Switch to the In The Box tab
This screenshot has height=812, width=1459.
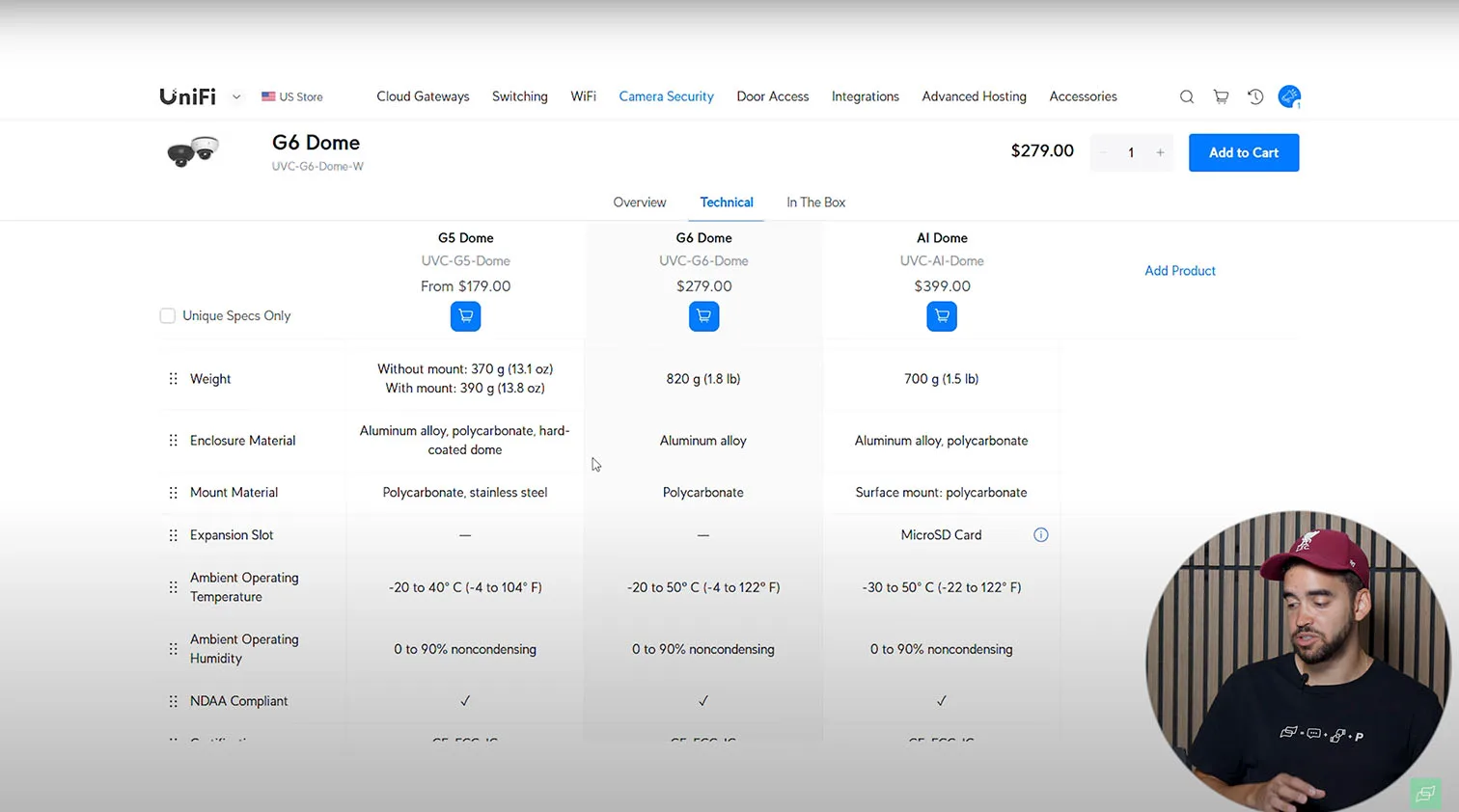click(815, 203)
